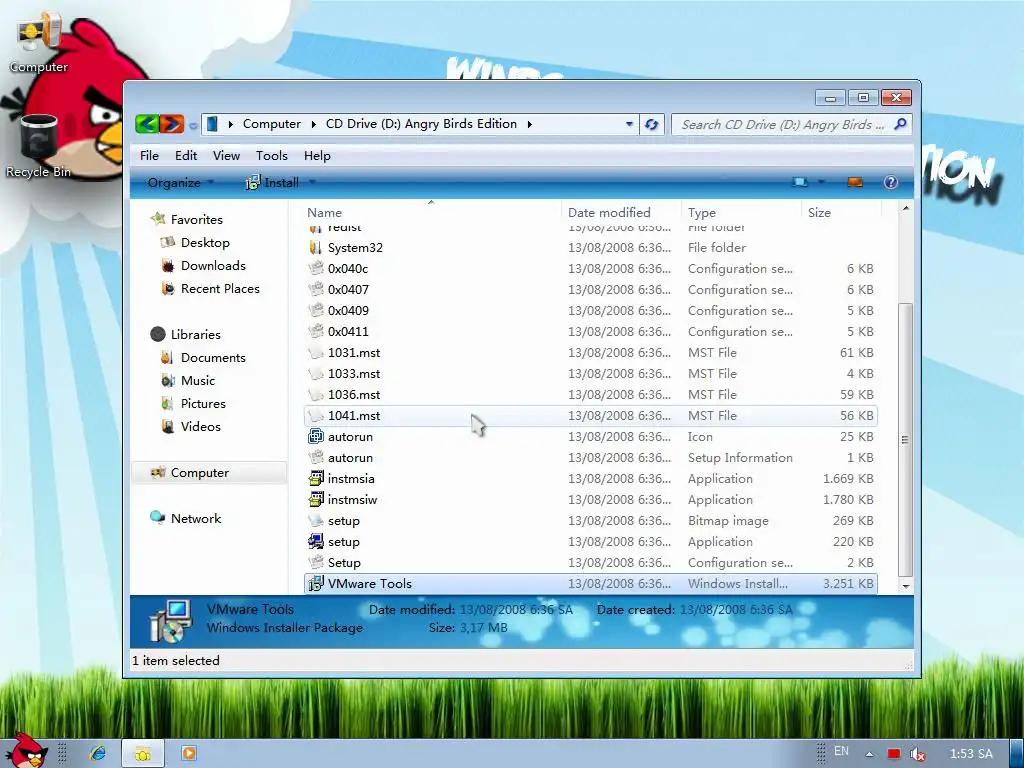Image resolution: width=1024 pixels, height=768 pixels.
Task: Click the orange Forward navigation arrow
Action: coord(172,123)
